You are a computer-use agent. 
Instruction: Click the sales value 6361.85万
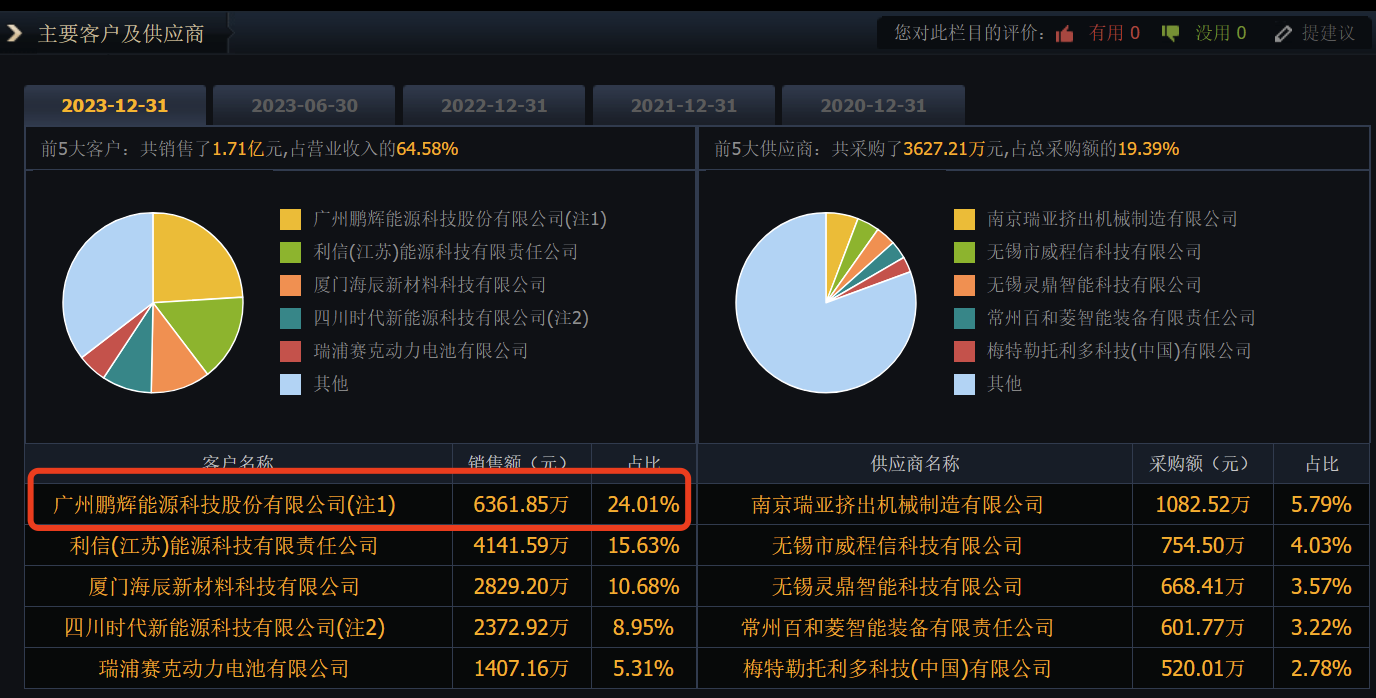[x=521, y=505]
